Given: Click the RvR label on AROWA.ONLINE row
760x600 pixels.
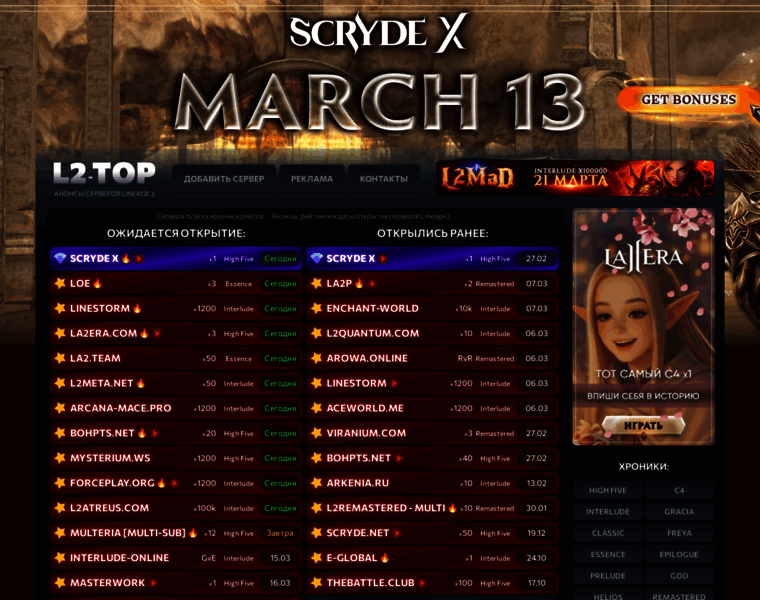Looking at the screenshot, I should [465, 358].
